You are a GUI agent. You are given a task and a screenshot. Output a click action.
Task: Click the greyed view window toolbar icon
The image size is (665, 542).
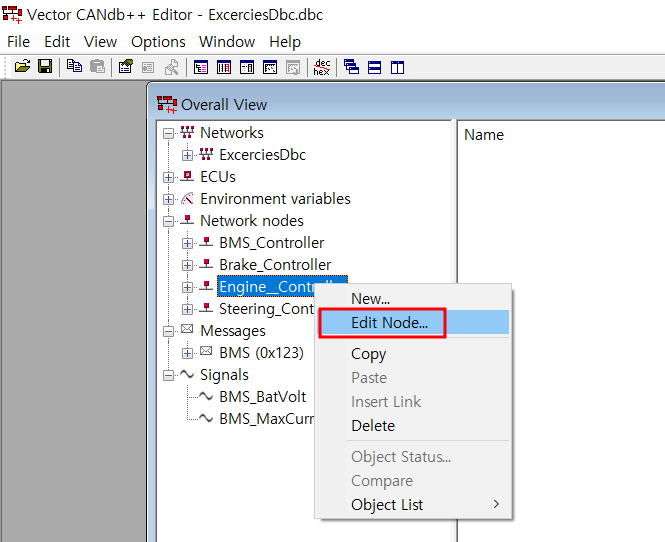293,67
